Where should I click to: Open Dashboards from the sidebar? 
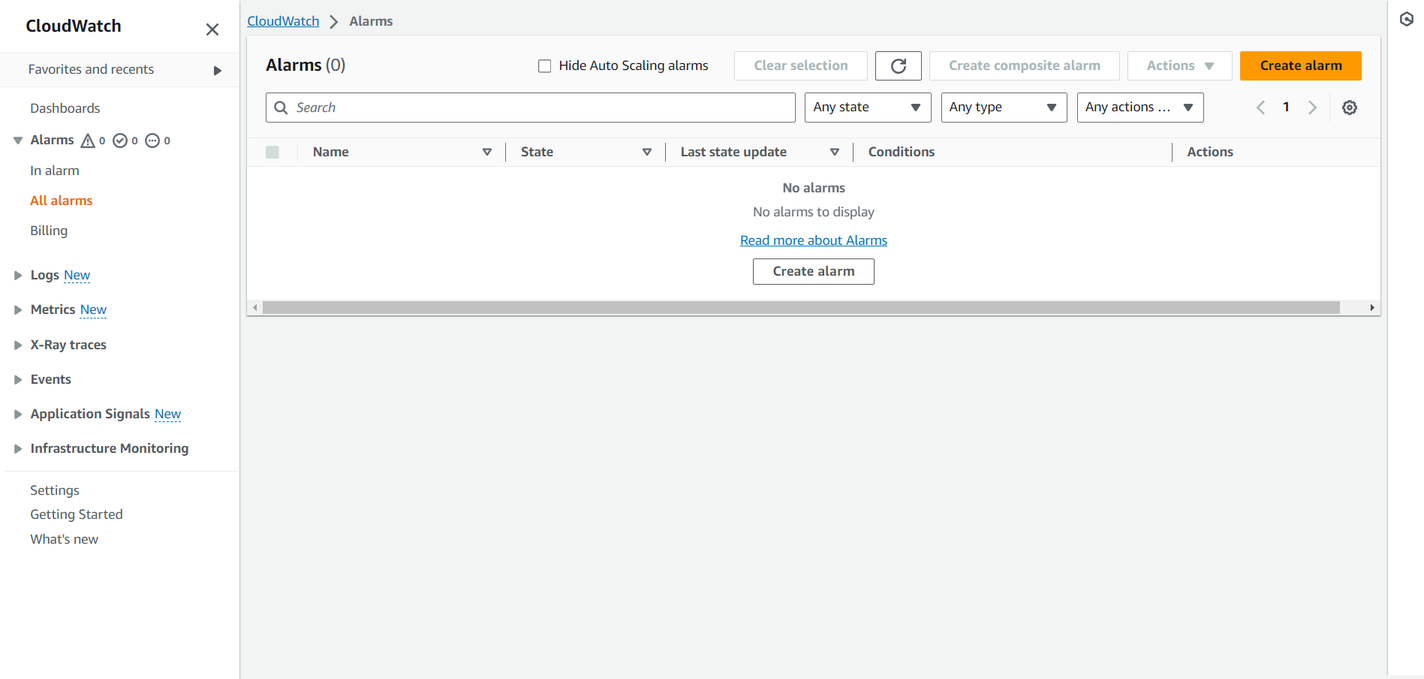pos(65,108)
